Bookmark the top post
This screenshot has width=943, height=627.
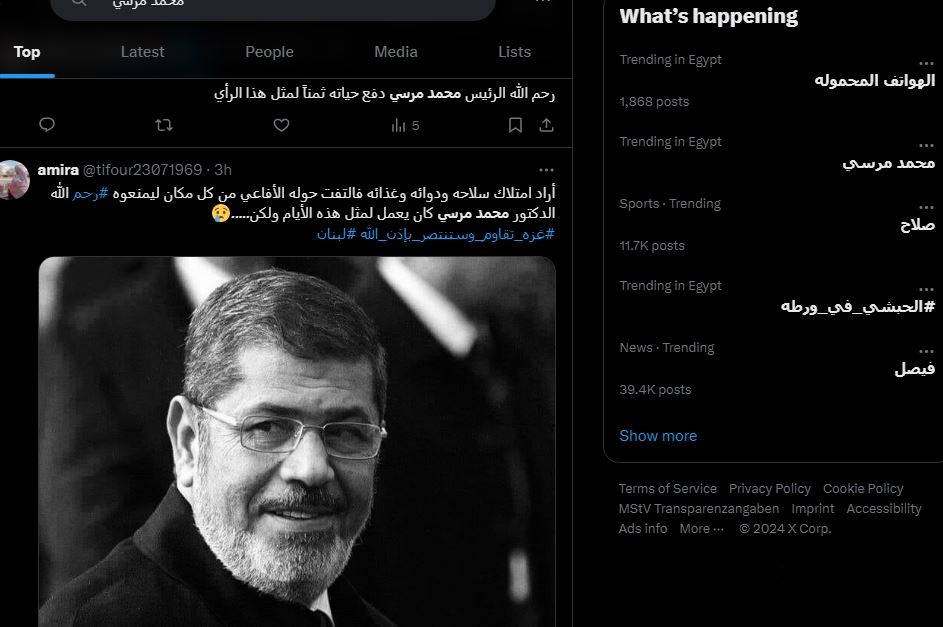pos(515,125)
